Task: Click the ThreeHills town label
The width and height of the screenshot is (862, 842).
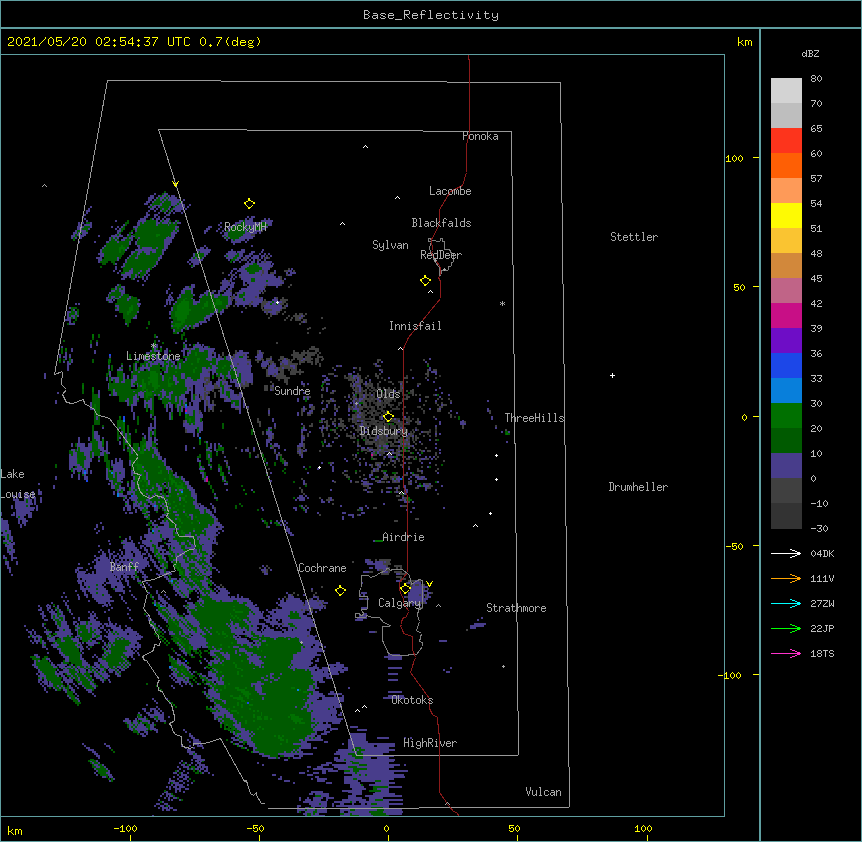Action: coord(534,418)
